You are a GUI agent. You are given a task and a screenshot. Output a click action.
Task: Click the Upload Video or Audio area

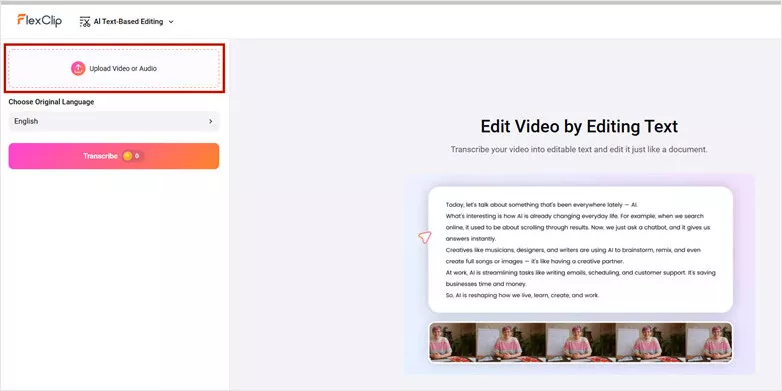(114, 68)
